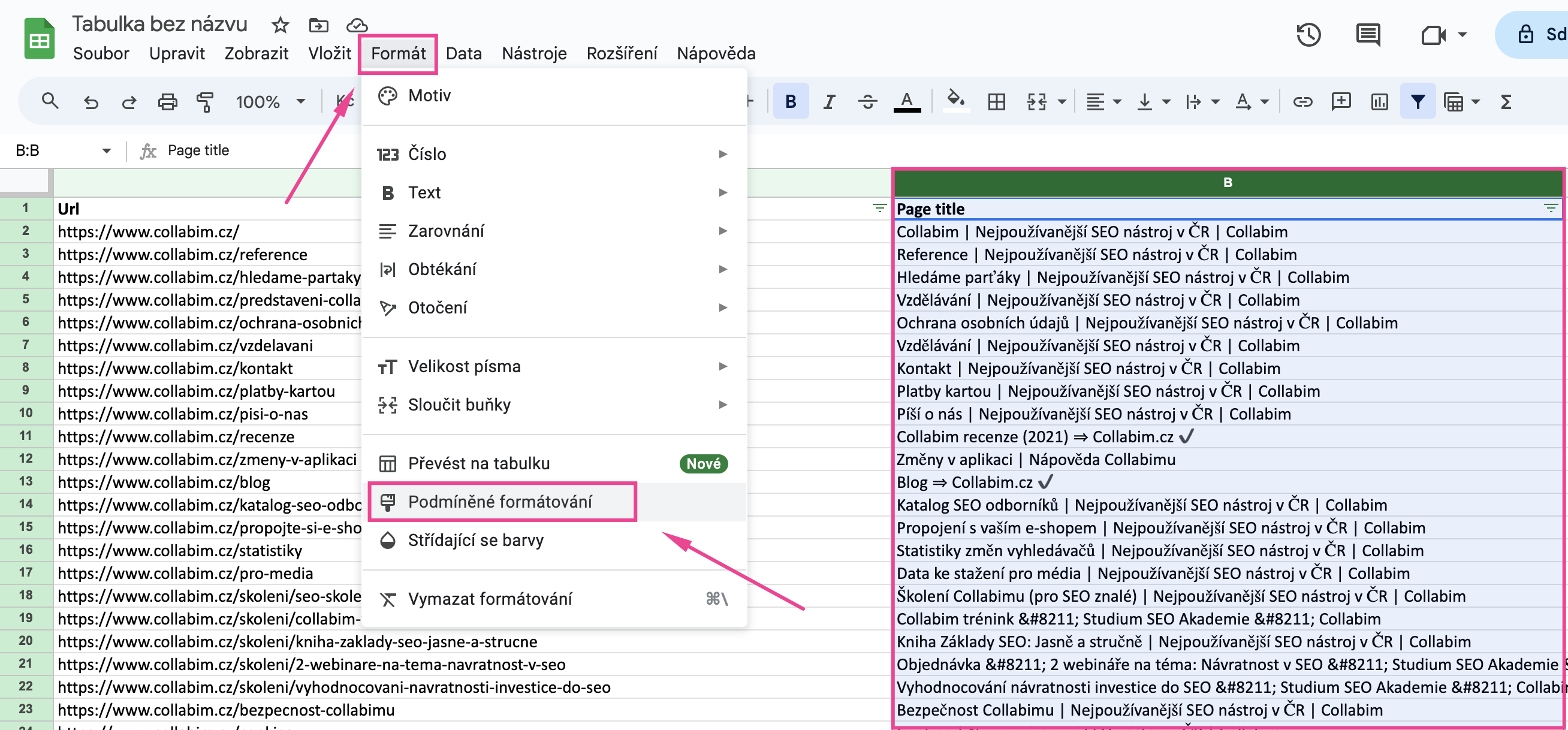Open horizontal align dropdown
The image size is (1568, 730).
tap(1103, 102)
